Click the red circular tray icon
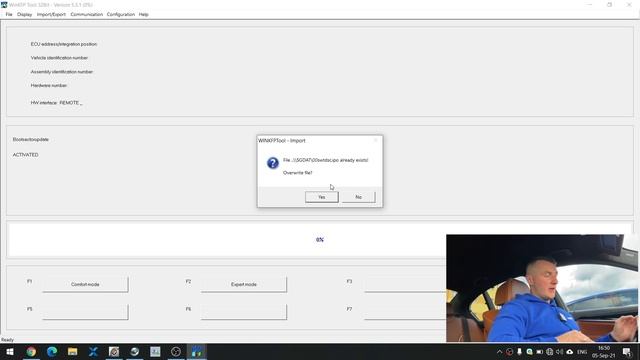The height and width of the screenshot is (360, 640). [x=509, y=351]
